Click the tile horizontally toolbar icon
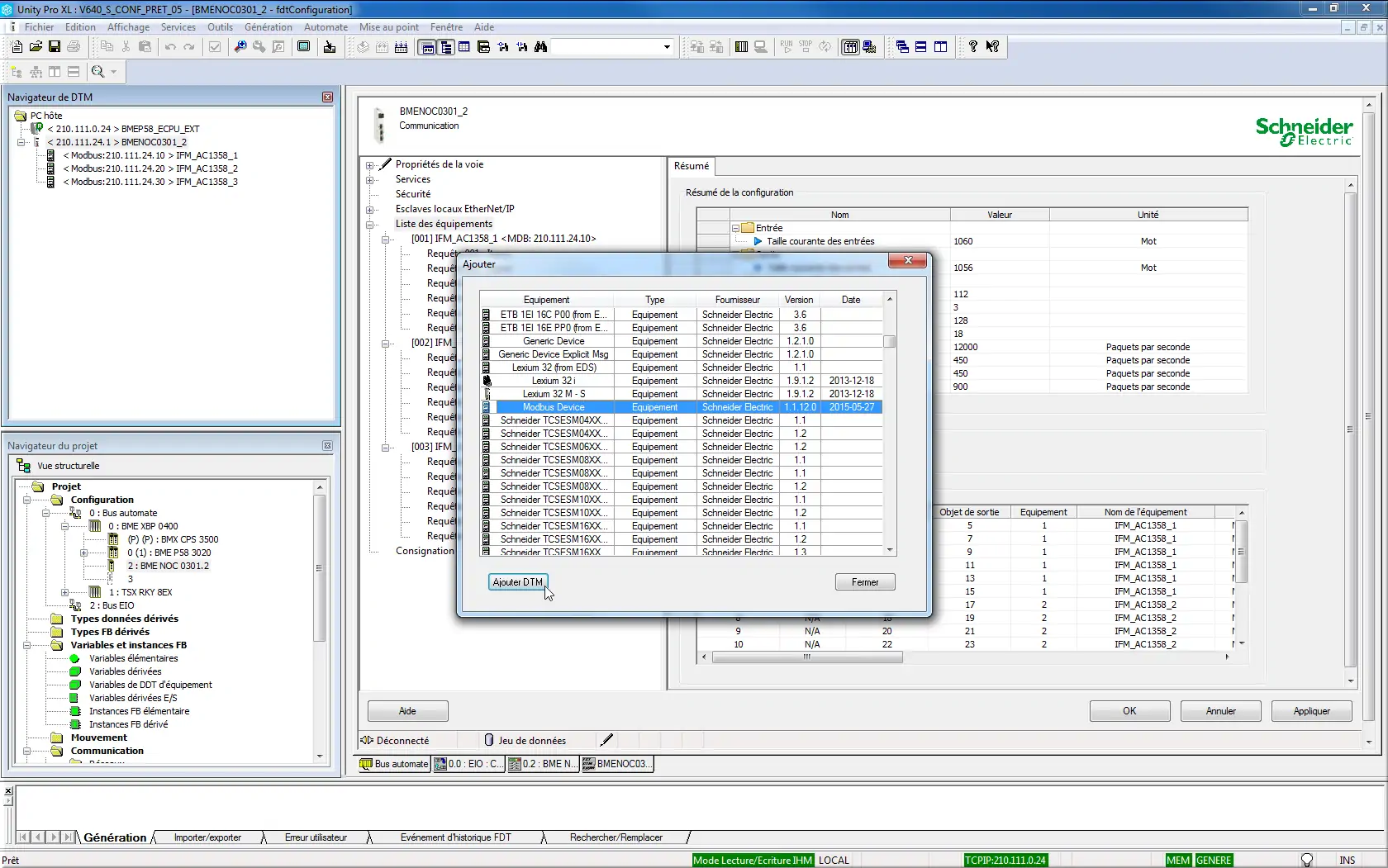Viewport: 1388px width, 868px height. pyautogui.click(x=921, y=47)
